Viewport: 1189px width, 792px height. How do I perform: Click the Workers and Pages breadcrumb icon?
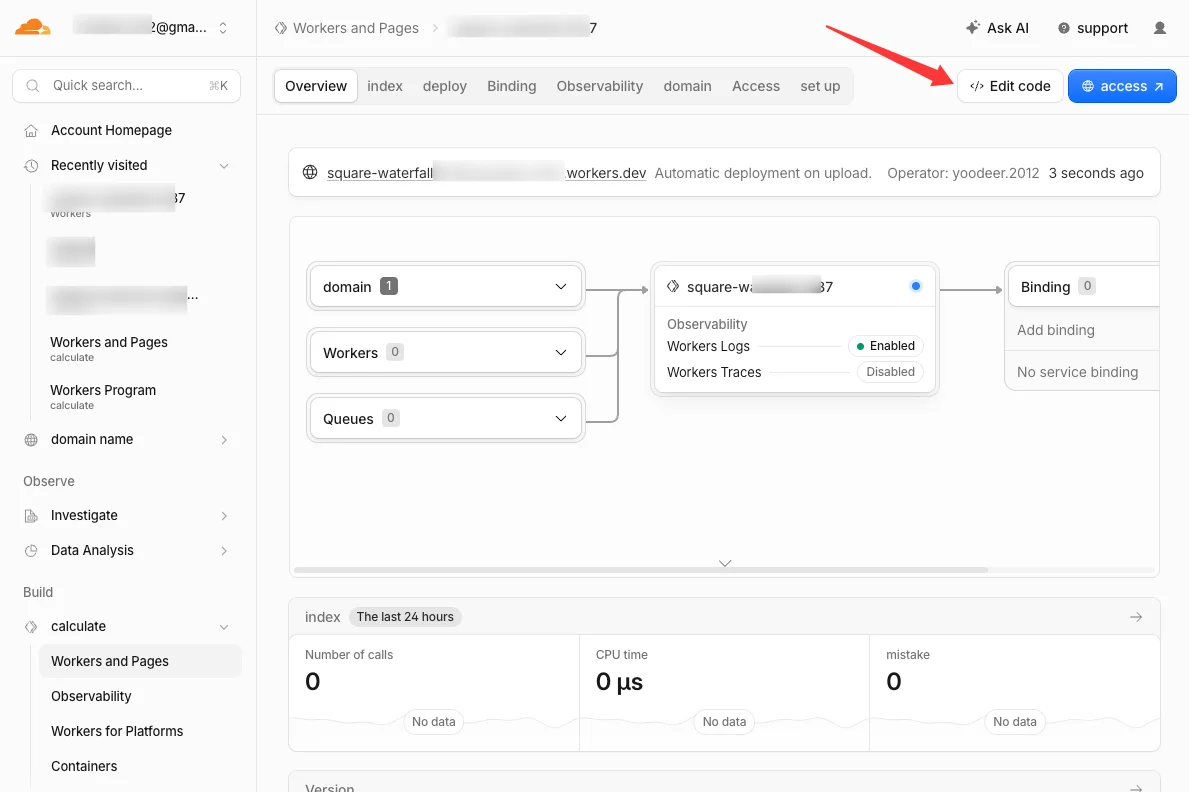point(281,28)
